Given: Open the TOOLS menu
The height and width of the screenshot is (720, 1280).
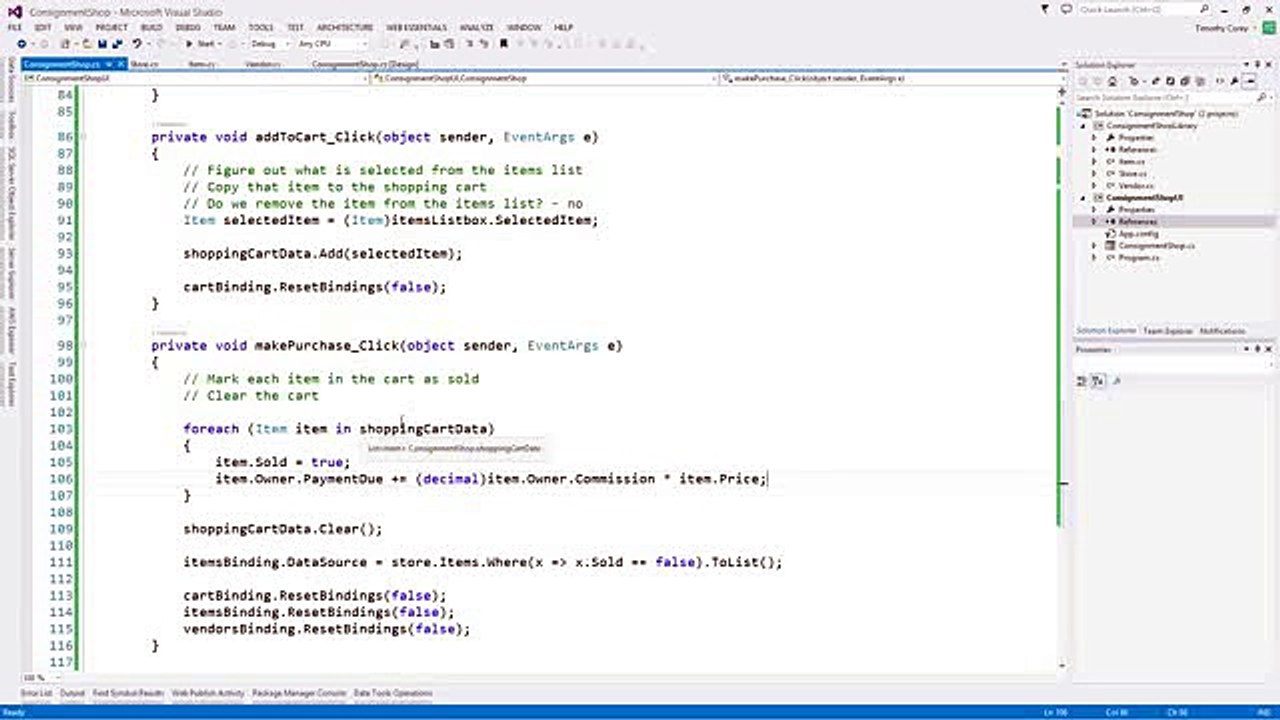Looking at the screenshot, I should (261, 28).
